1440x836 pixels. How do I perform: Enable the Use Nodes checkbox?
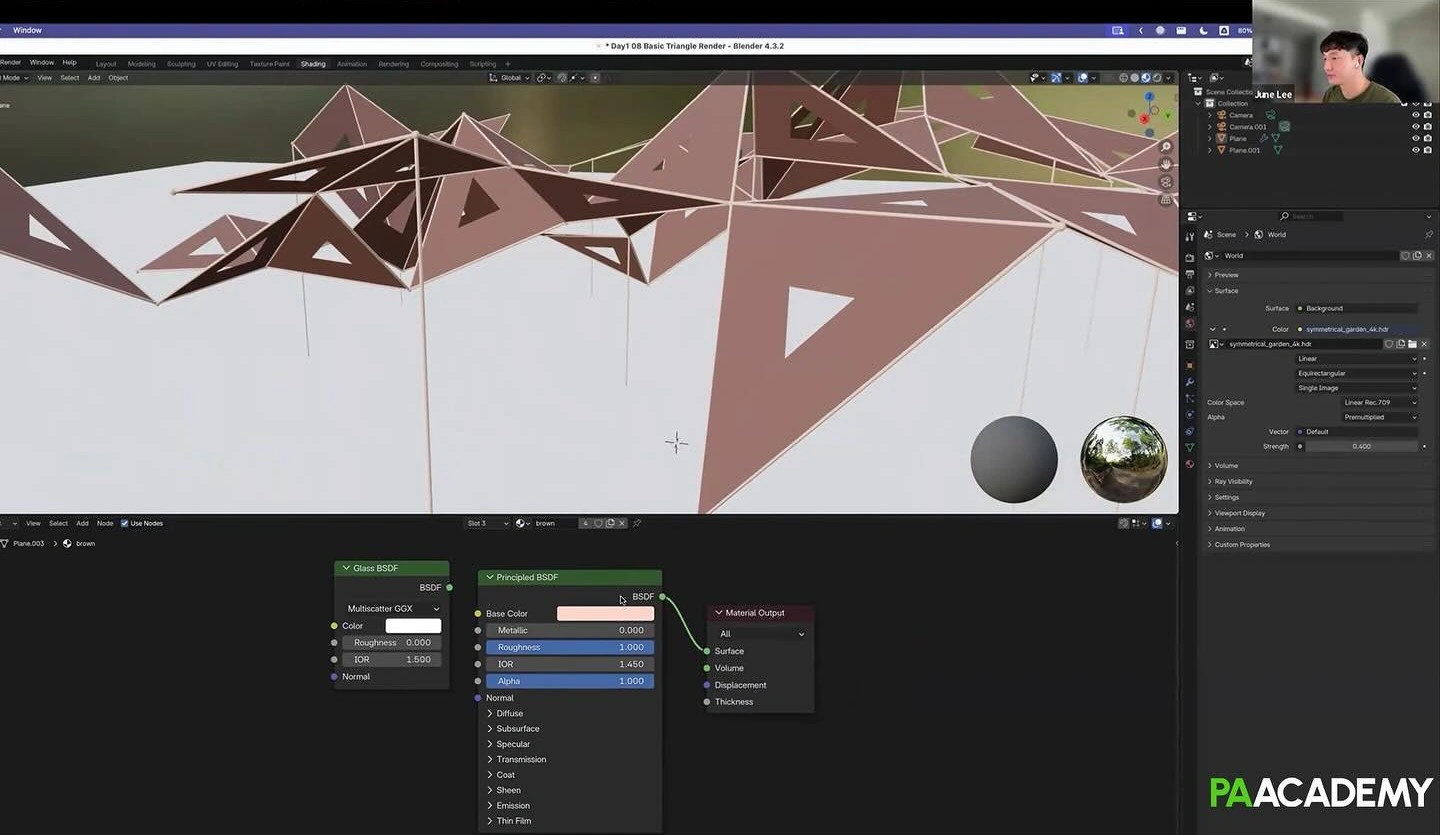pyautogui.click(x=124, y=522)
